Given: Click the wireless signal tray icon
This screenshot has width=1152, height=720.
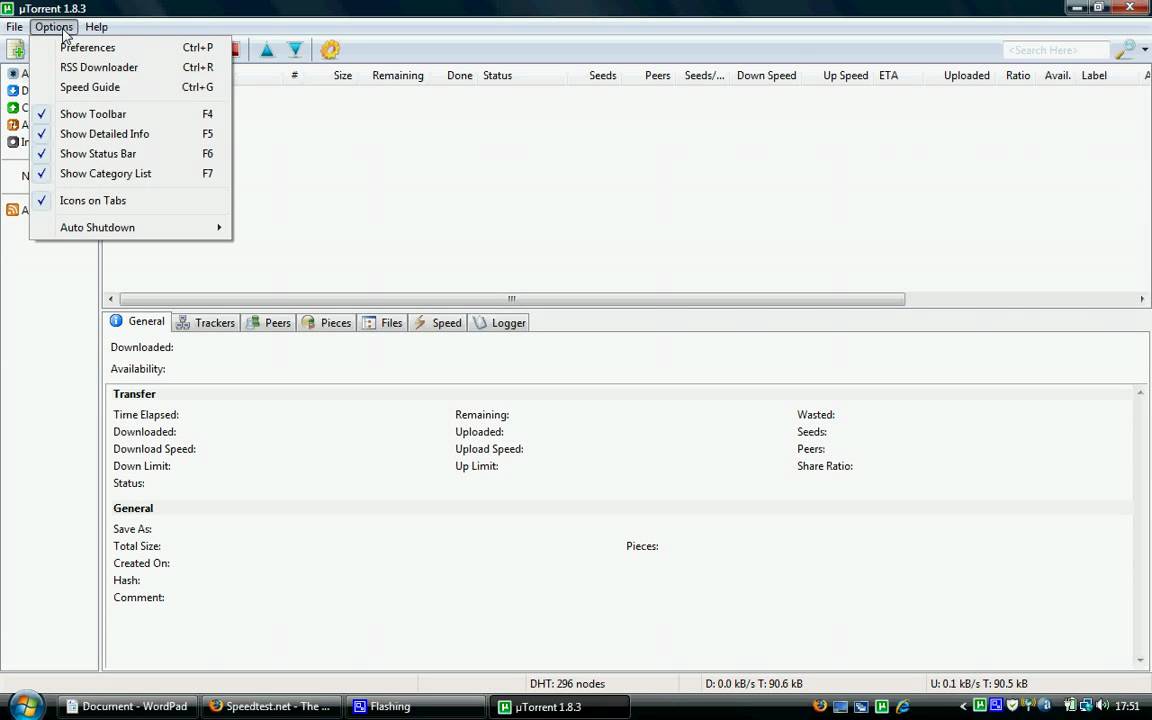Looking at the screenshot, I should click(1029, 706).
